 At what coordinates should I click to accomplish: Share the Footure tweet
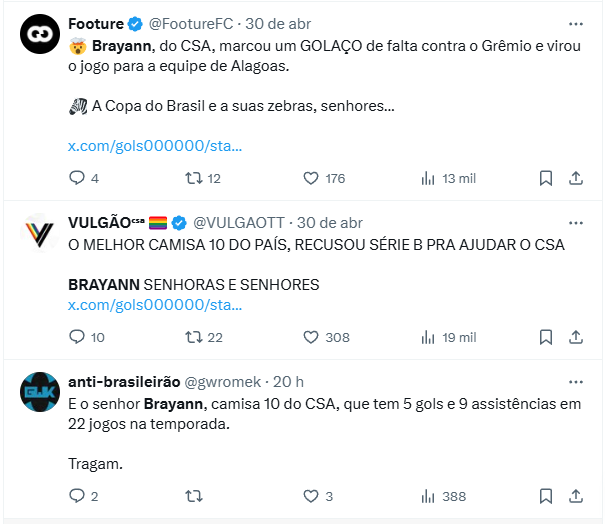pyautogui.click(x=576, y=178)
